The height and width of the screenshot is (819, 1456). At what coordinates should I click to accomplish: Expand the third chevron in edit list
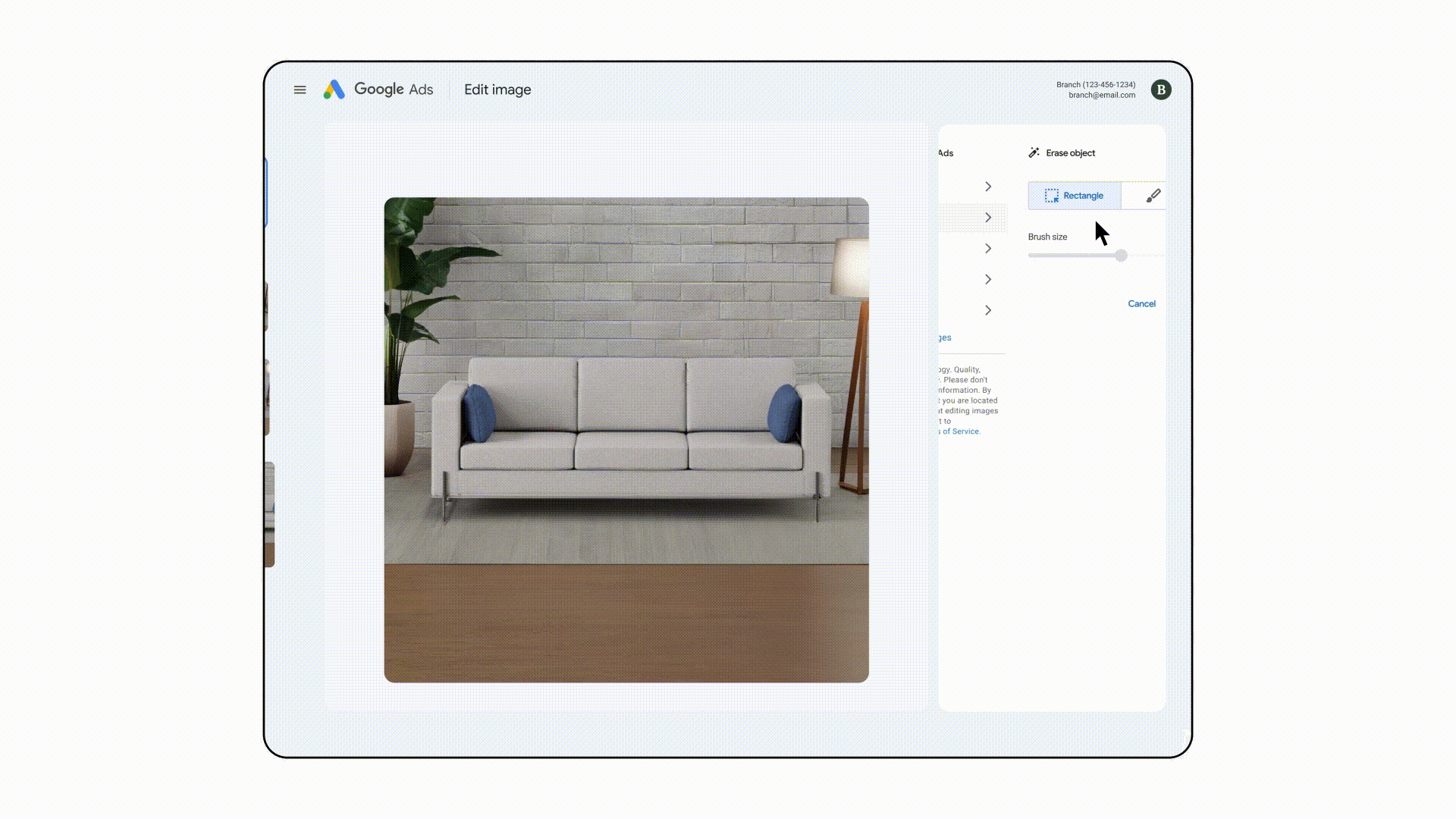coord(987,249)
